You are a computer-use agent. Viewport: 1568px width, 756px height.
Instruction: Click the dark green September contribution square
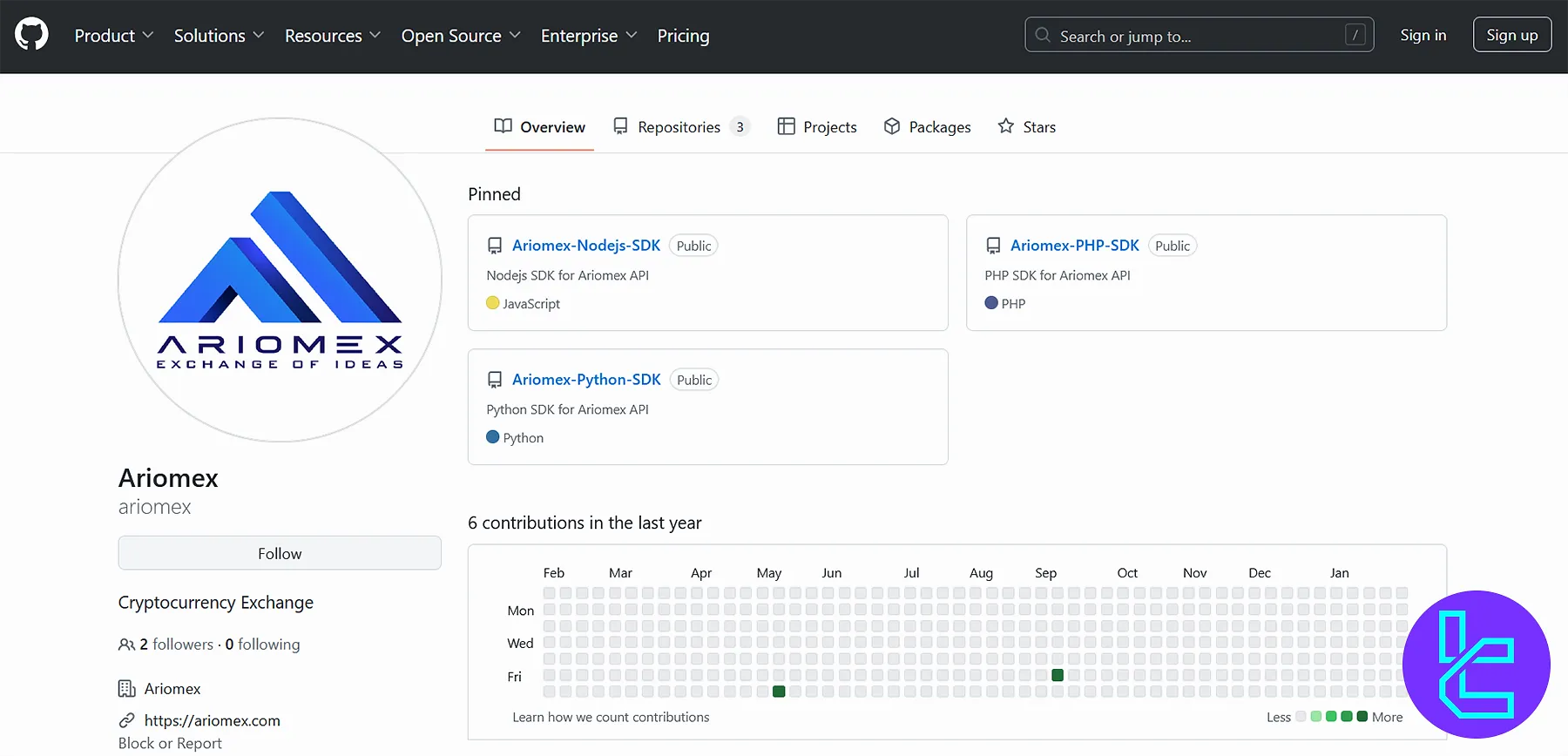point(1058,675)
